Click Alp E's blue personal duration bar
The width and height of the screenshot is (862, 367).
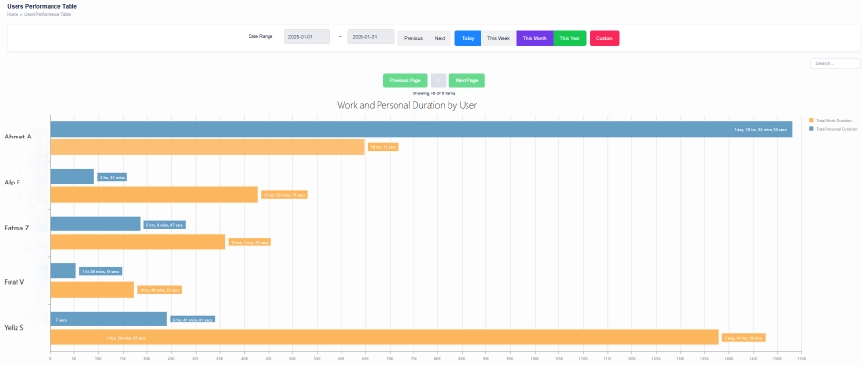point(72,176)
